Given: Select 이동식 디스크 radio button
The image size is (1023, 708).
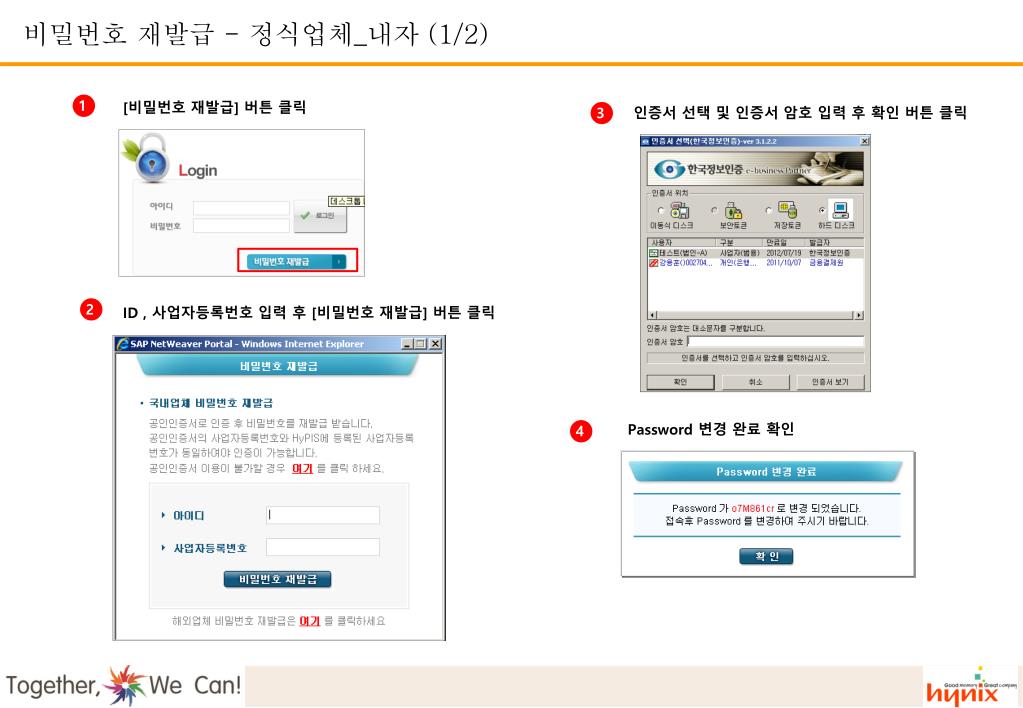Looking at the screenshot, I should click(660, 210).
